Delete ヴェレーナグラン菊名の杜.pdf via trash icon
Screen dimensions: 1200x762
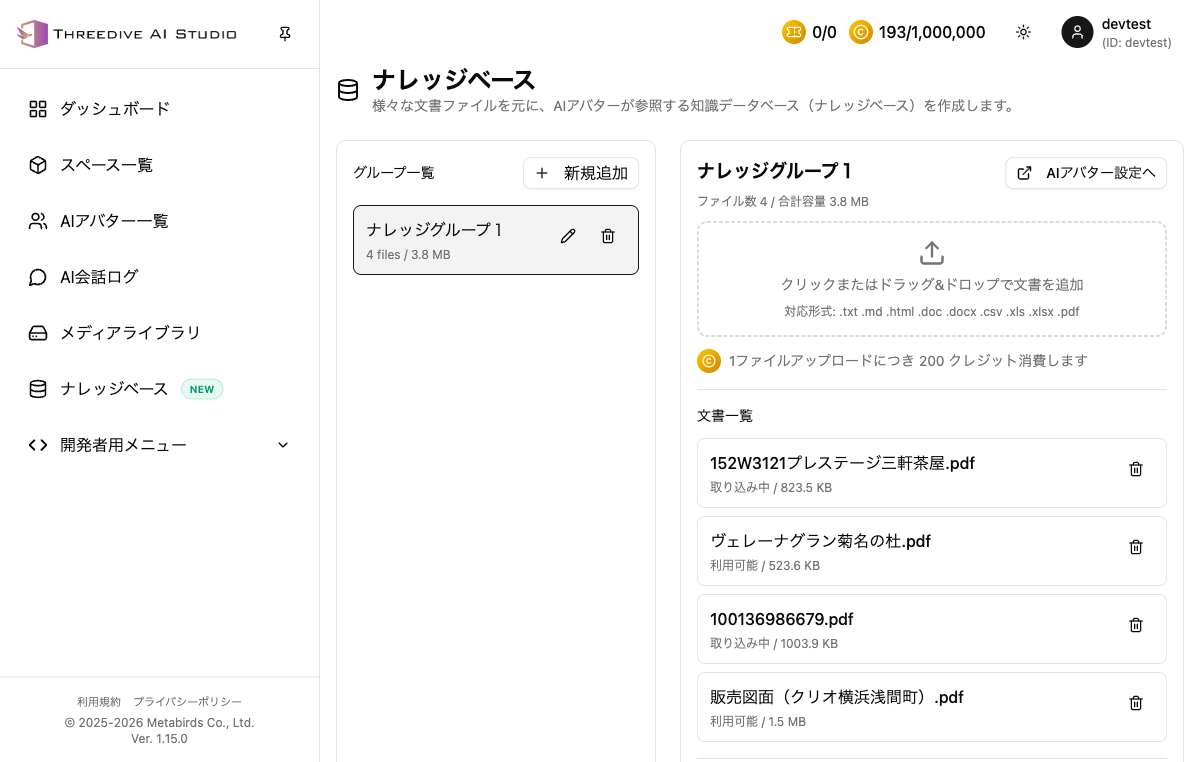[x=1136, y=547]
